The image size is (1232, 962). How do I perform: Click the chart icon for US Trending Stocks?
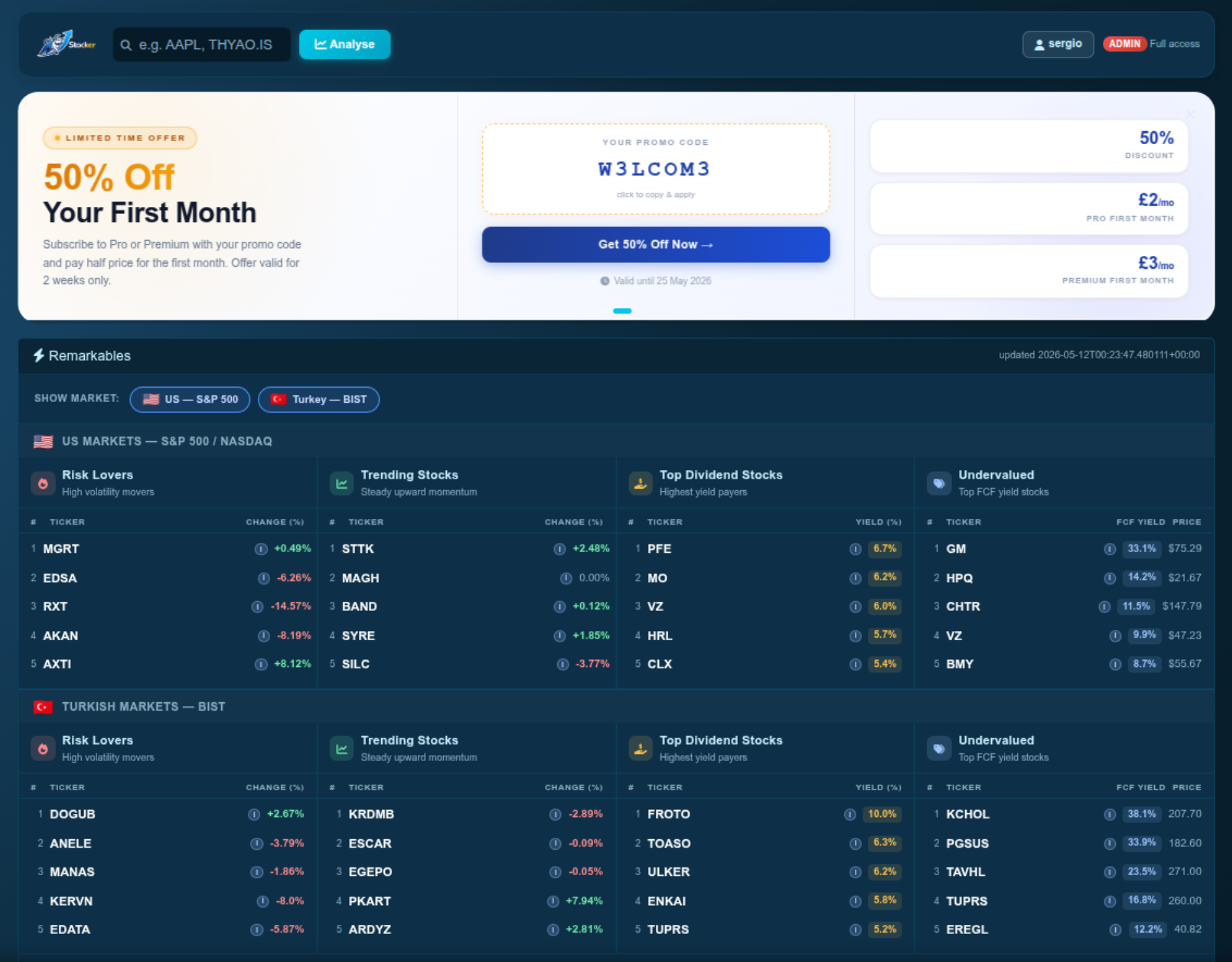pyautogui.click(x=341, y=484)
